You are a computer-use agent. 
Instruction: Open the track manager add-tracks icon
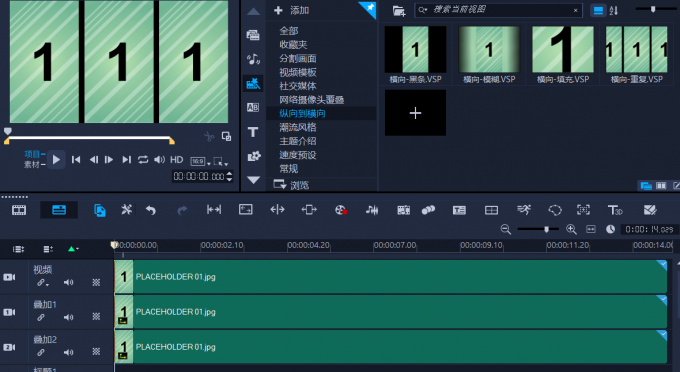click(x=48, y=249)
